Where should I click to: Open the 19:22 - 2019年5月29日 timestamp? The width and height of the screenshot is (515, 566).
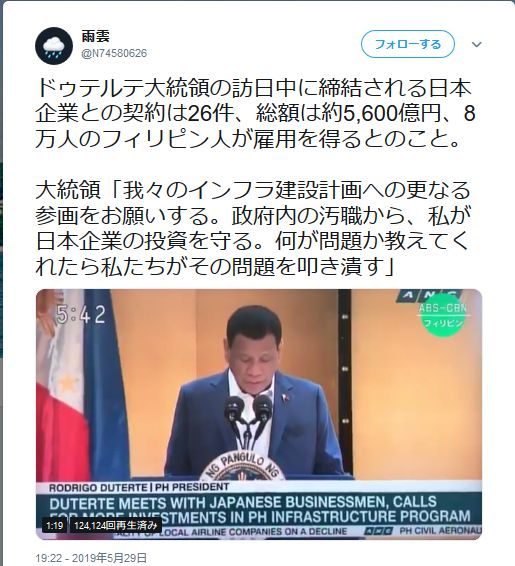pos(91,558)
